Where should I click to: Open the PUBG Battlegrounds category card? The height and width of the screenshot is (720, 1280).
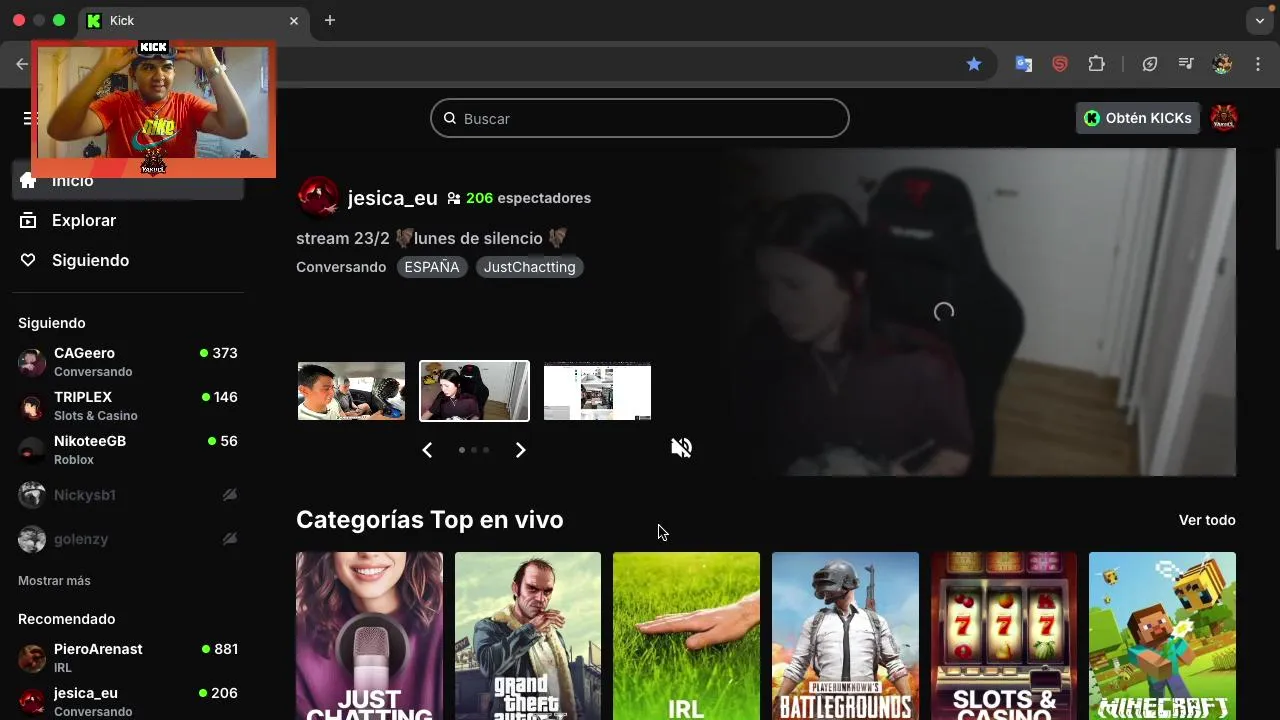(x=845, y=636)
